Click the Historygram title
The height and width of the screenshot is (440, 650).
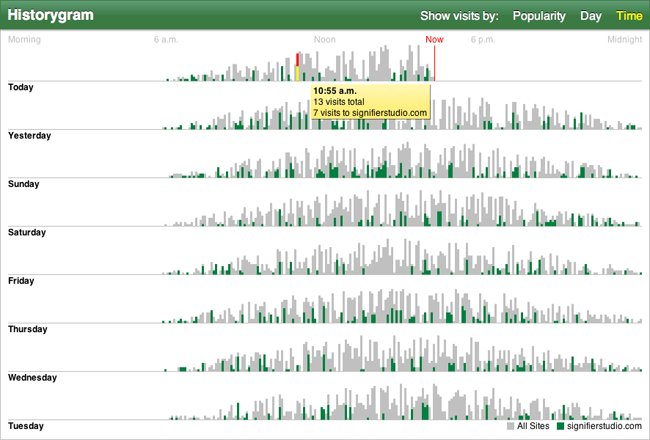(x=51, y=15)
